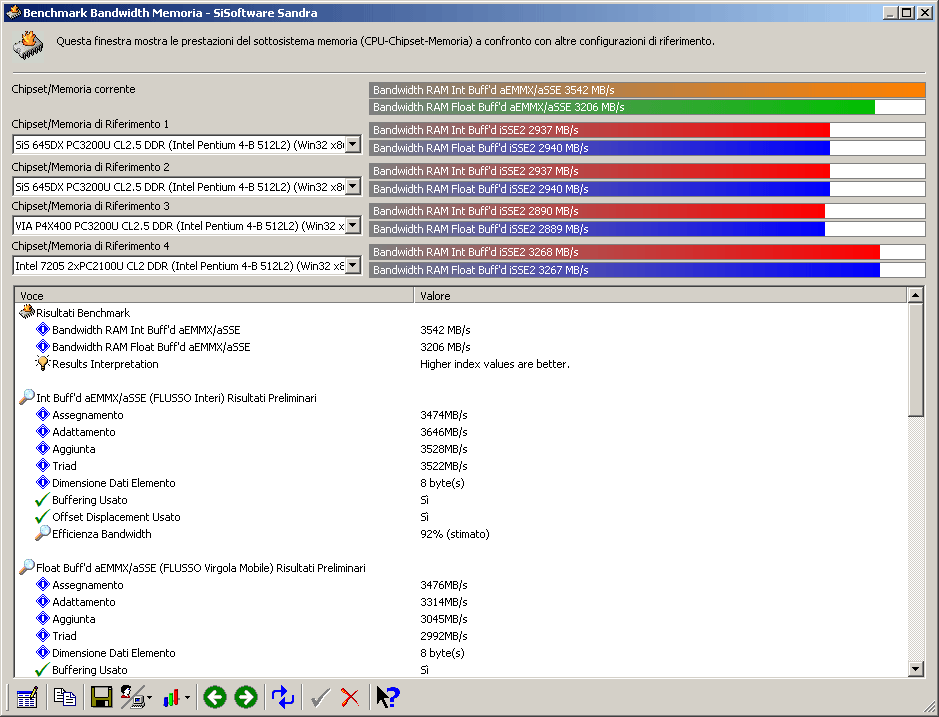939x717 pixels.
Task: Click the green Float Buff'd 3206 MB/s bar
Action: tap(647, 107)
